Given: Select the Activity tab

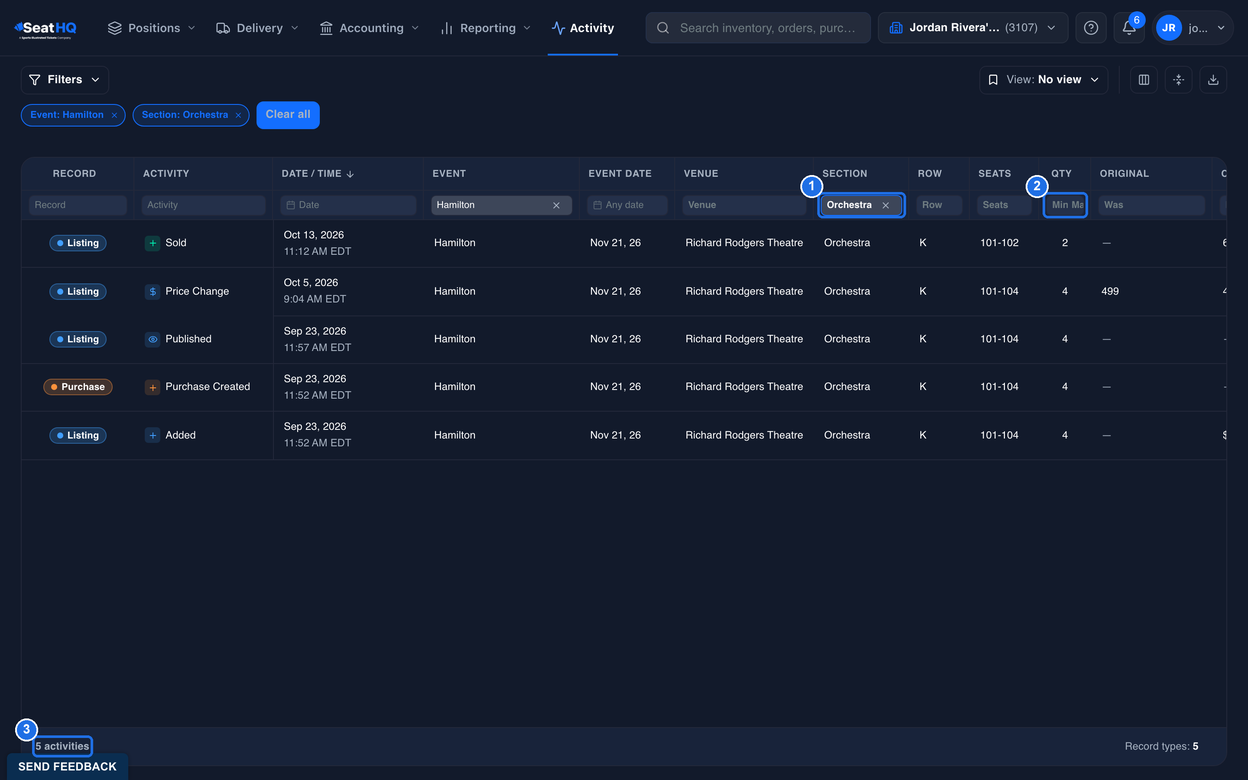Looking at the screenshot, I should click(583, 28).
